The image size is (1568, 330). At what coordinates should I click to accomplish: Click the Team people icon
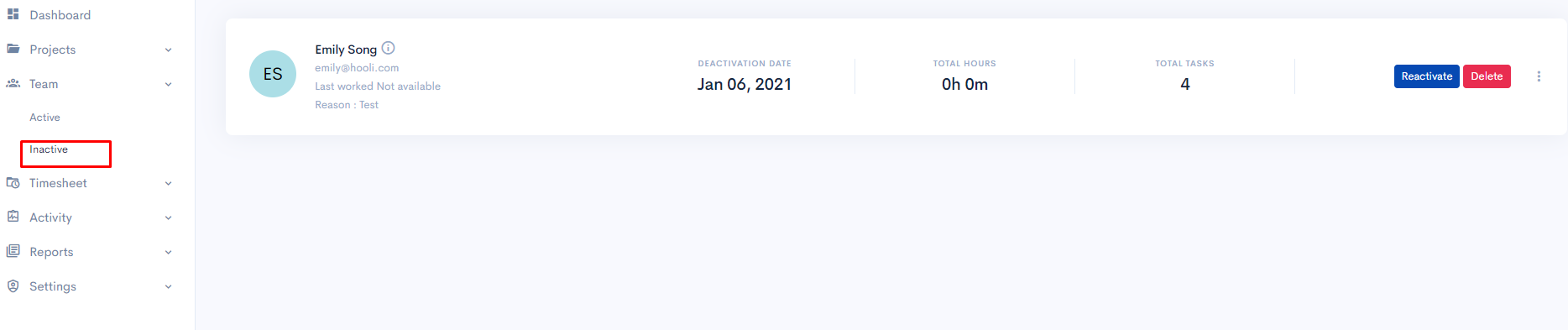[13, 83]
